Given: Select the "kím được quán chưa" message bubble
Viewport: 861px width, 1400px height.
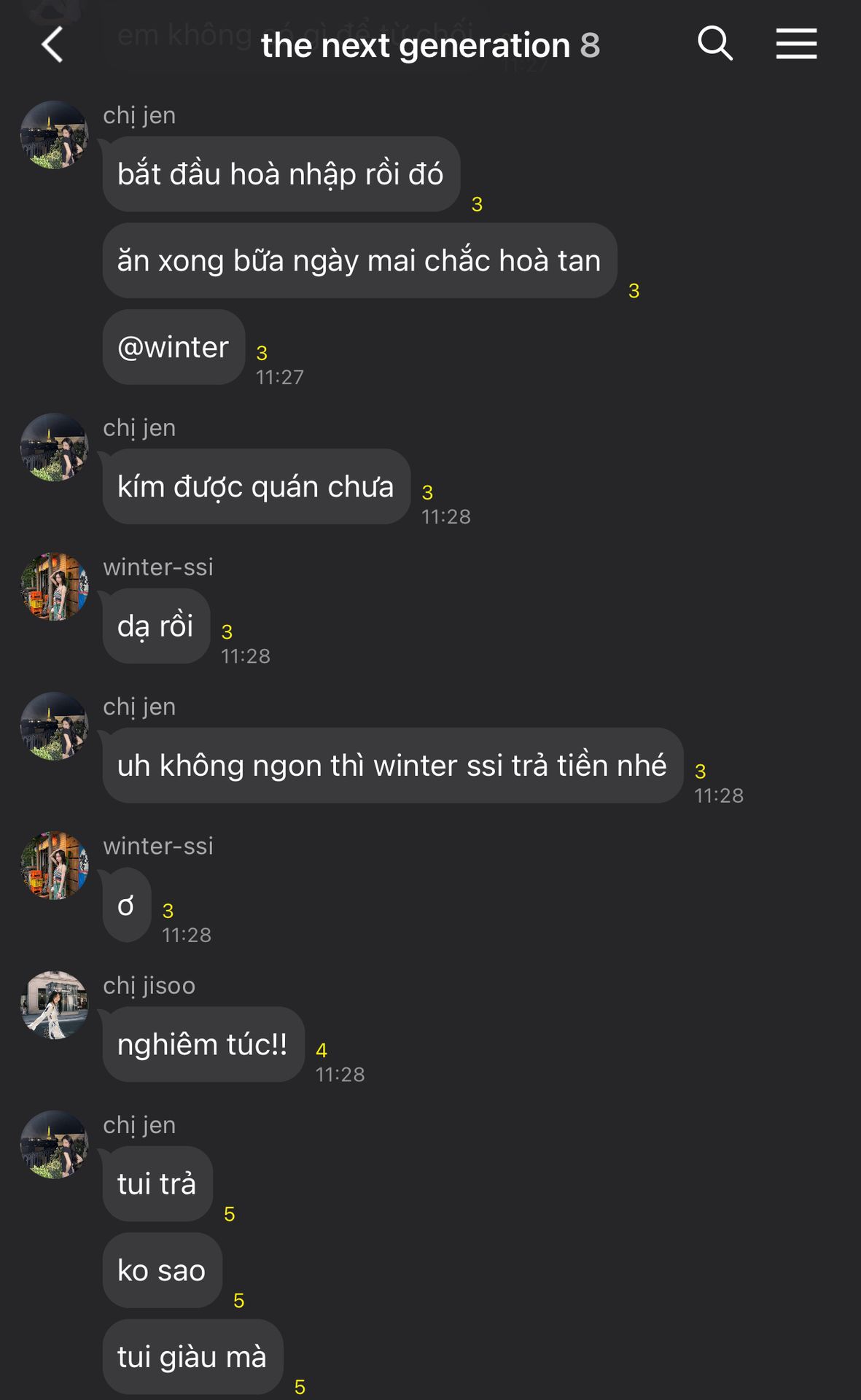Looking at the screenshot, I should (x=257, y=486).
